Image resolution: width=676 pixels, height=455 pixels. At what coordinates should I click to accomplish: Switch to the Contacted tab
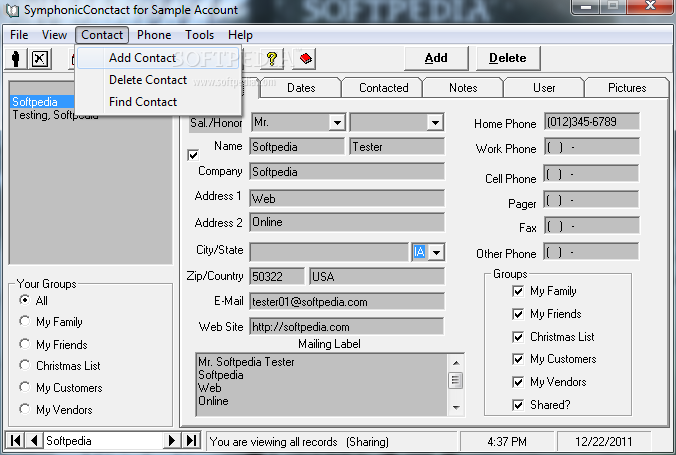[x=383, y=88]
